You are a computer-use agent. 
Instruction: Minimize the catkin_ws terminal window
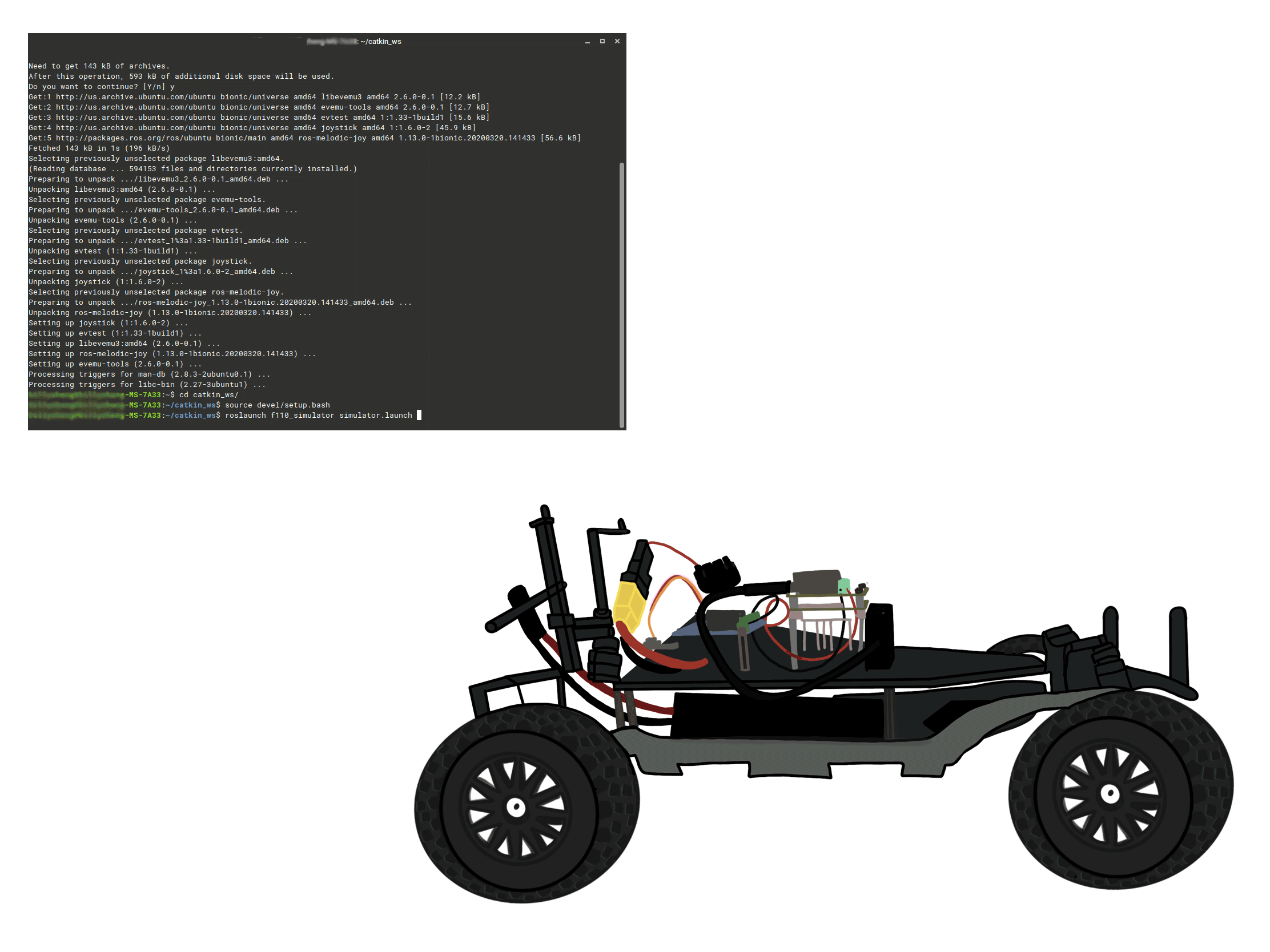588,41
